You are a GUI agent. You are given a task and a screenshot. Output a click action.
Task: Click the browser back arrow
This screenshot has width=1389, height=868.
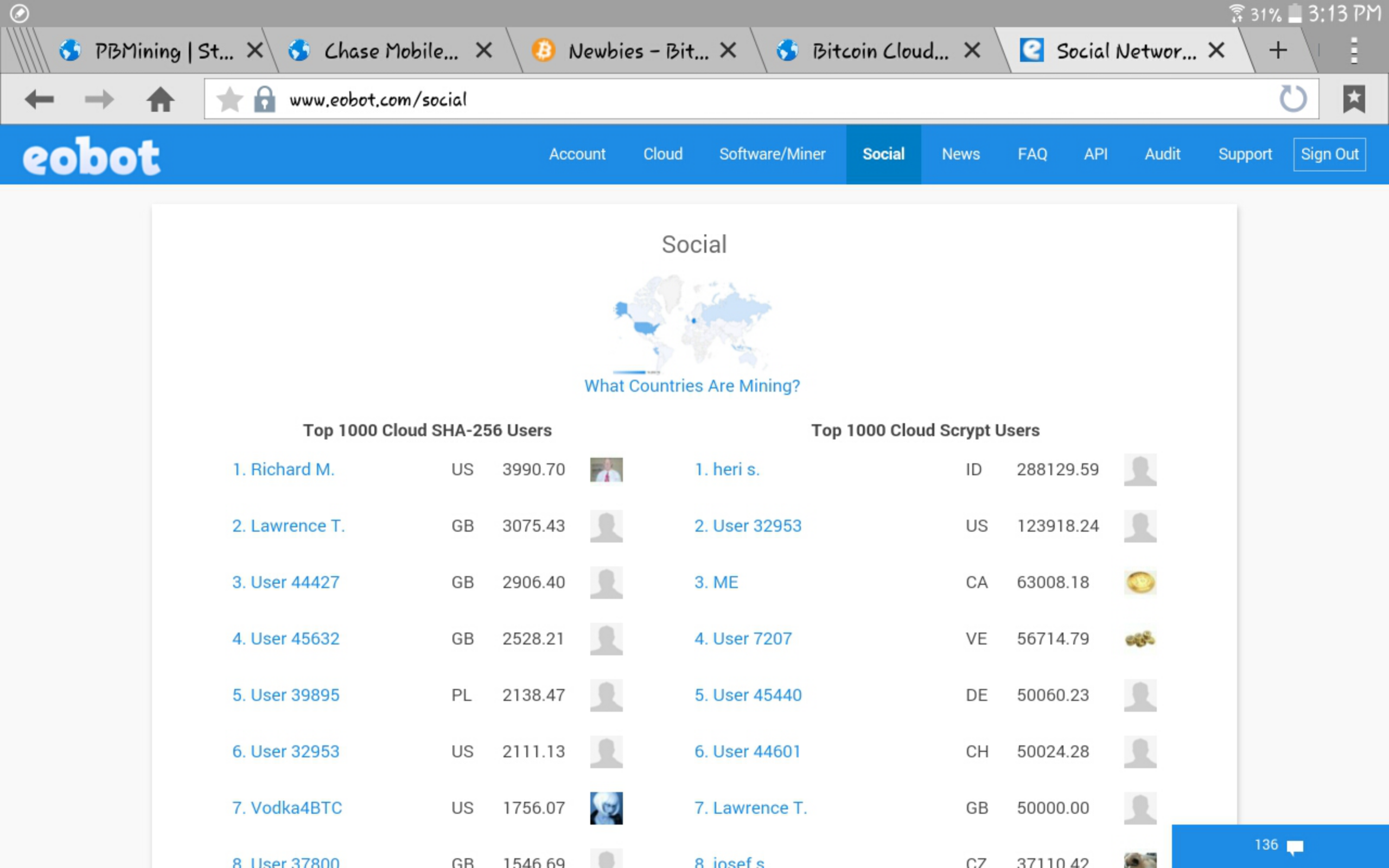point(39,100)
